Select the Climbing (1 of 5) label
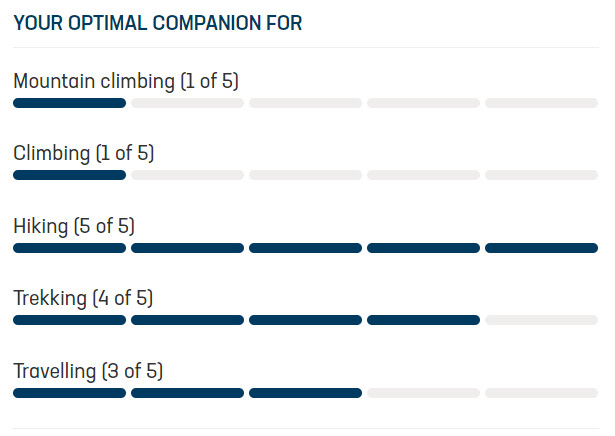 [84, 153]
